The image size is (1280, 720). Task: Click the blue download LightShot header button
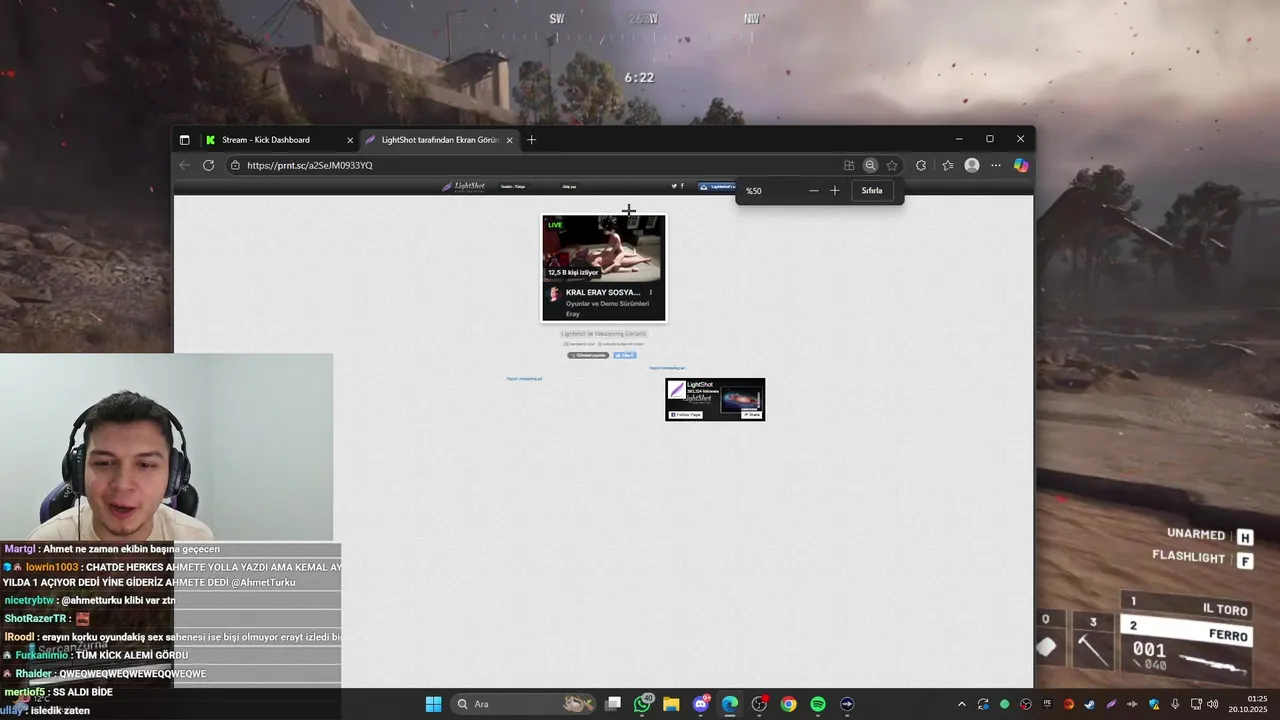pos(716,186)
